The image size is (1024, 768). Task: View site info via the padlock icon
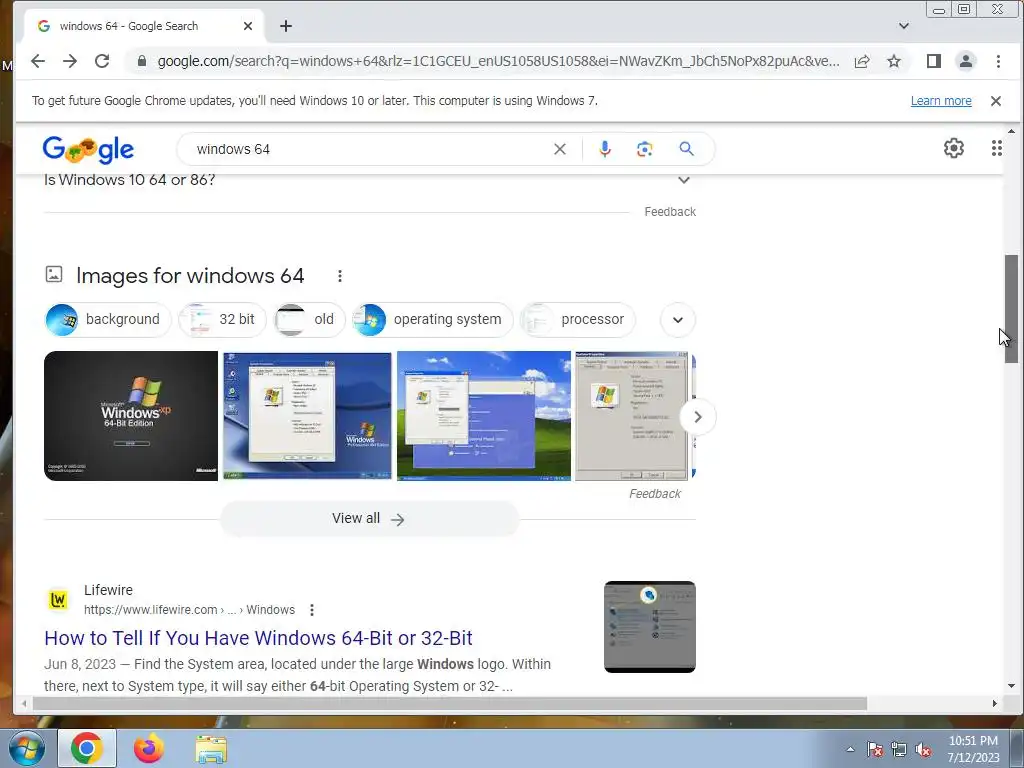[142, 61]
